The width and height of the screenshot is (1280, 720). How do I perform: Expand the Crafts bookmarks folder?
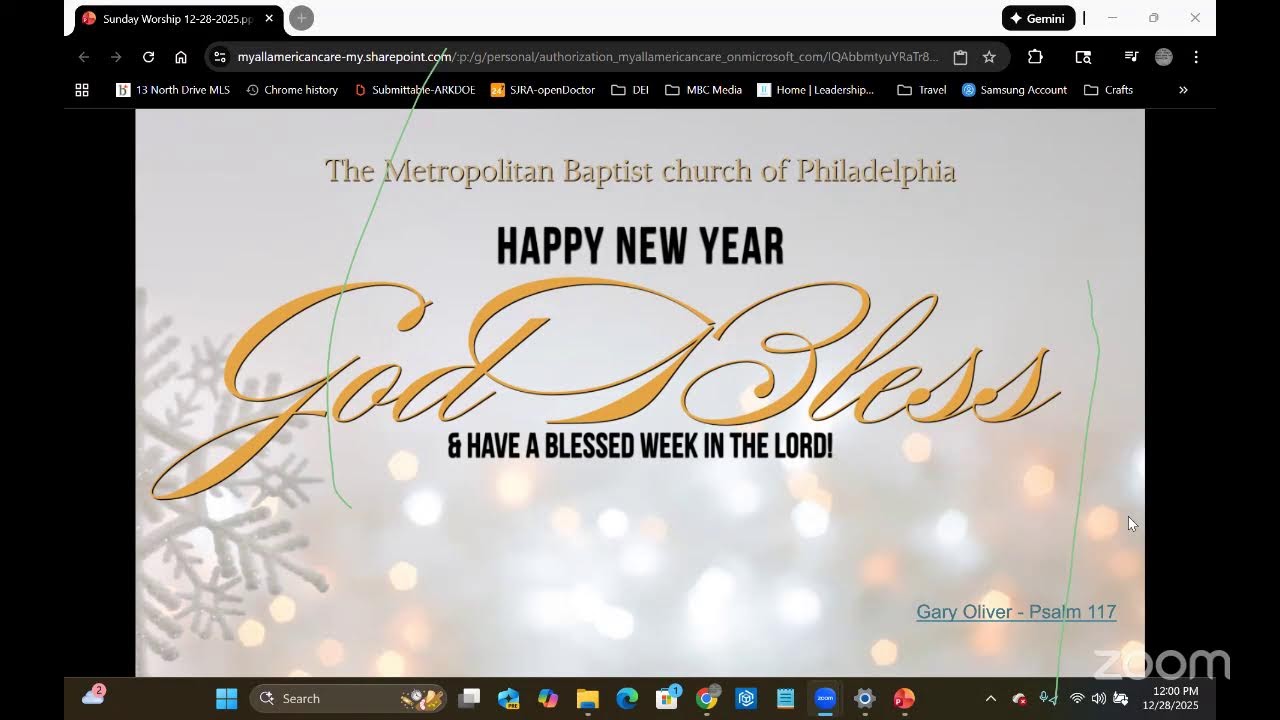pyautogui.click(x=1108, y=90)
